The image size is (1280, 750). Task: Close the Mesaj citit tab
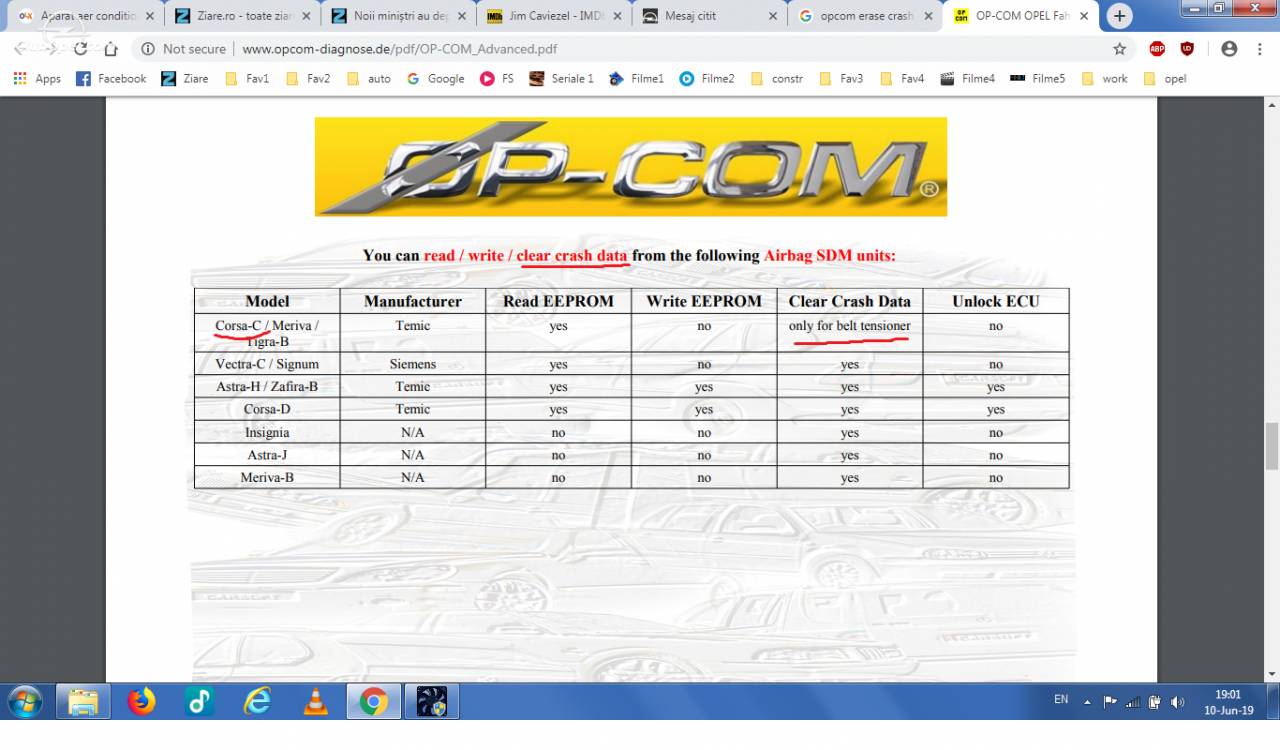[772, 16]
